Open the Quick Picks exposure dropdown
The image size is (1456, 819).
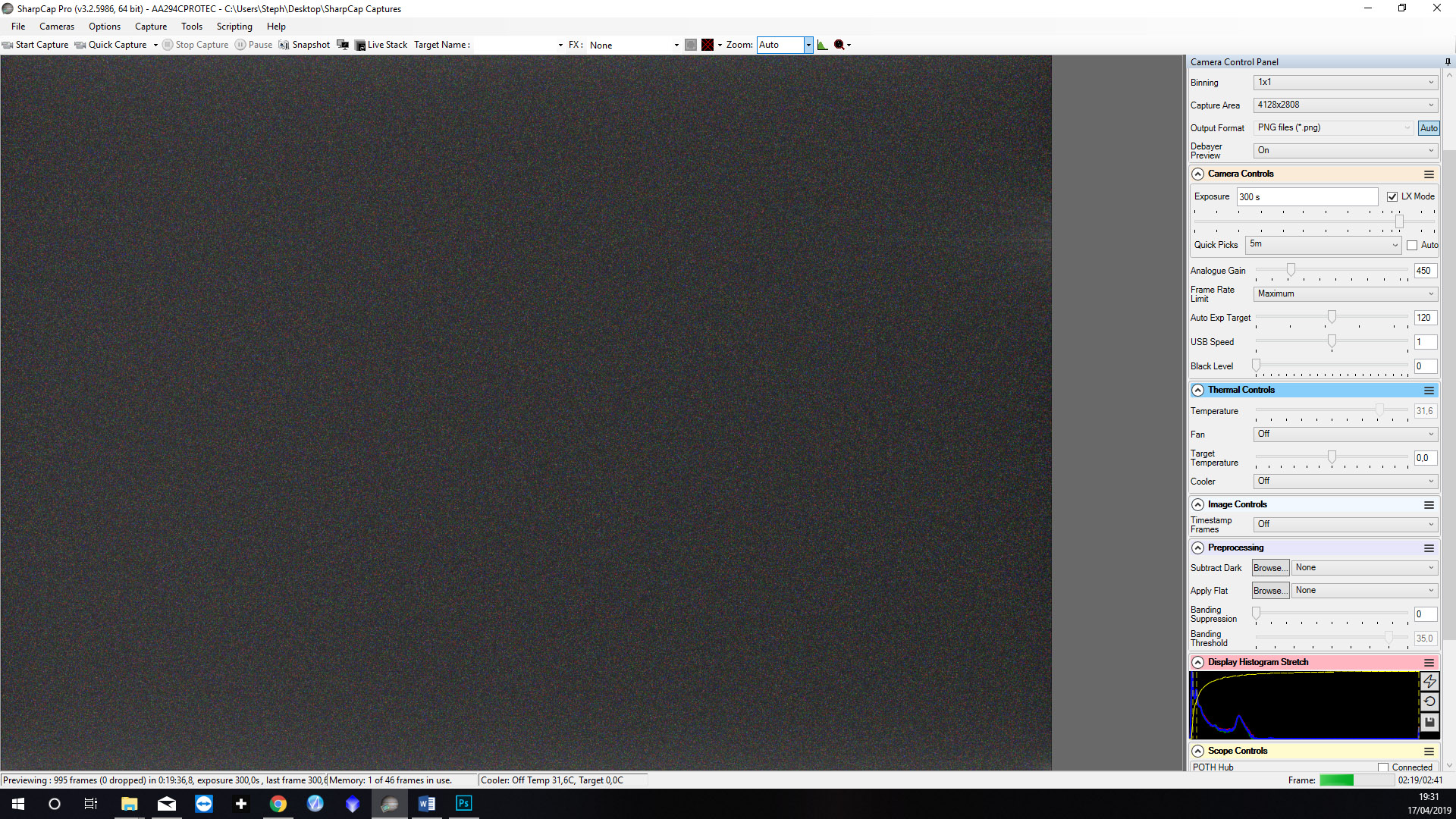1323,245
